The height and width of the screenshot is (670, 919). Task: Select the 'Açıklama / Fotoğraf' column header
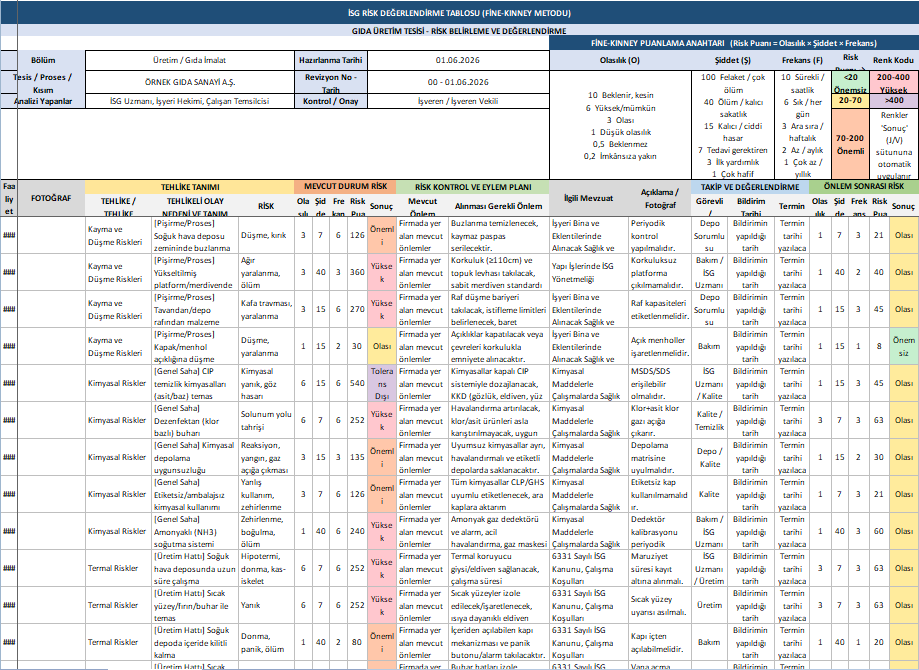660,198
